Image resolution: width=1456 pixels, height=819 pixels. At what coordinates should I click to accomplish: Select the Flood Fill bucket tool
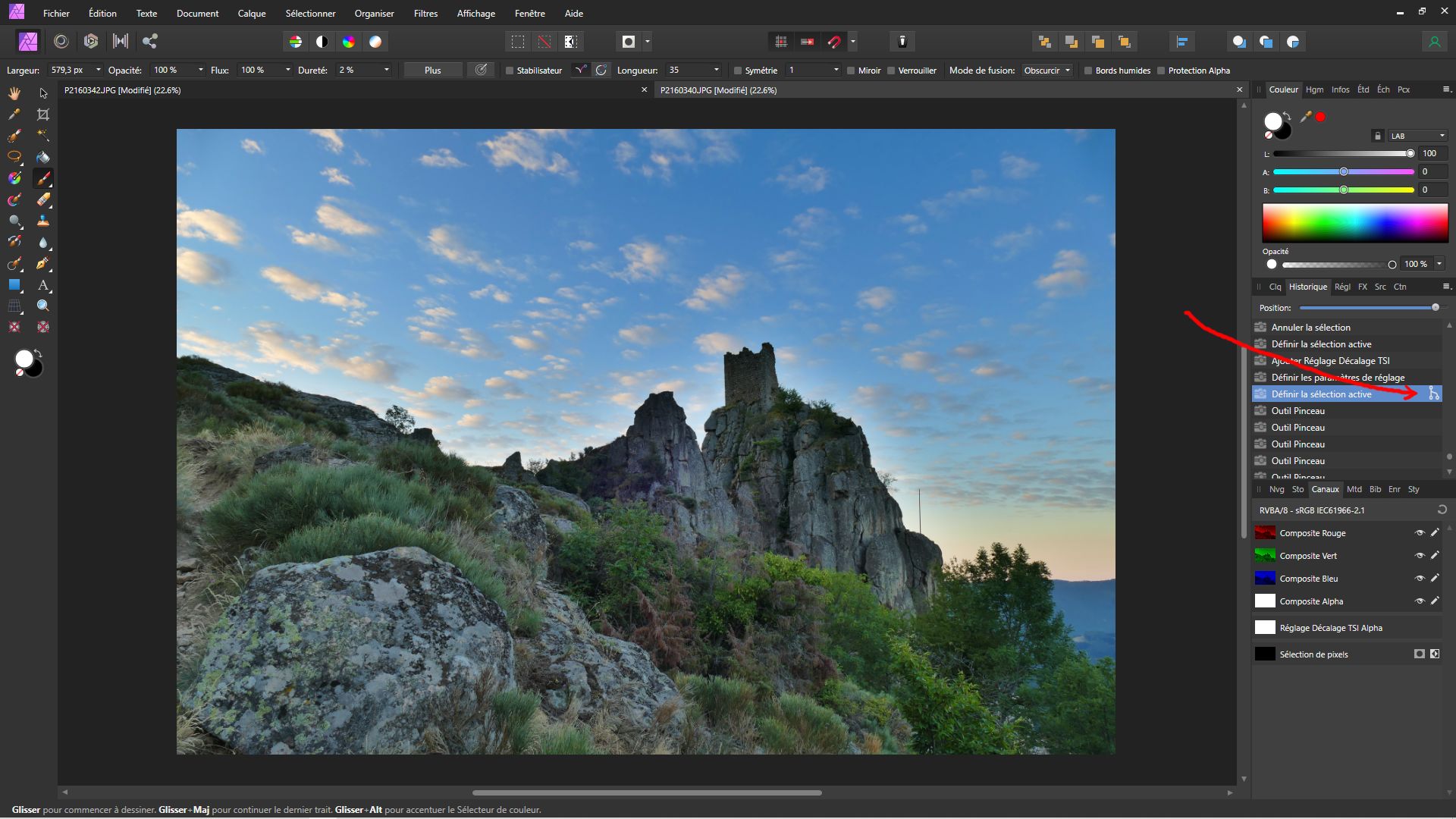coord(43,157)
